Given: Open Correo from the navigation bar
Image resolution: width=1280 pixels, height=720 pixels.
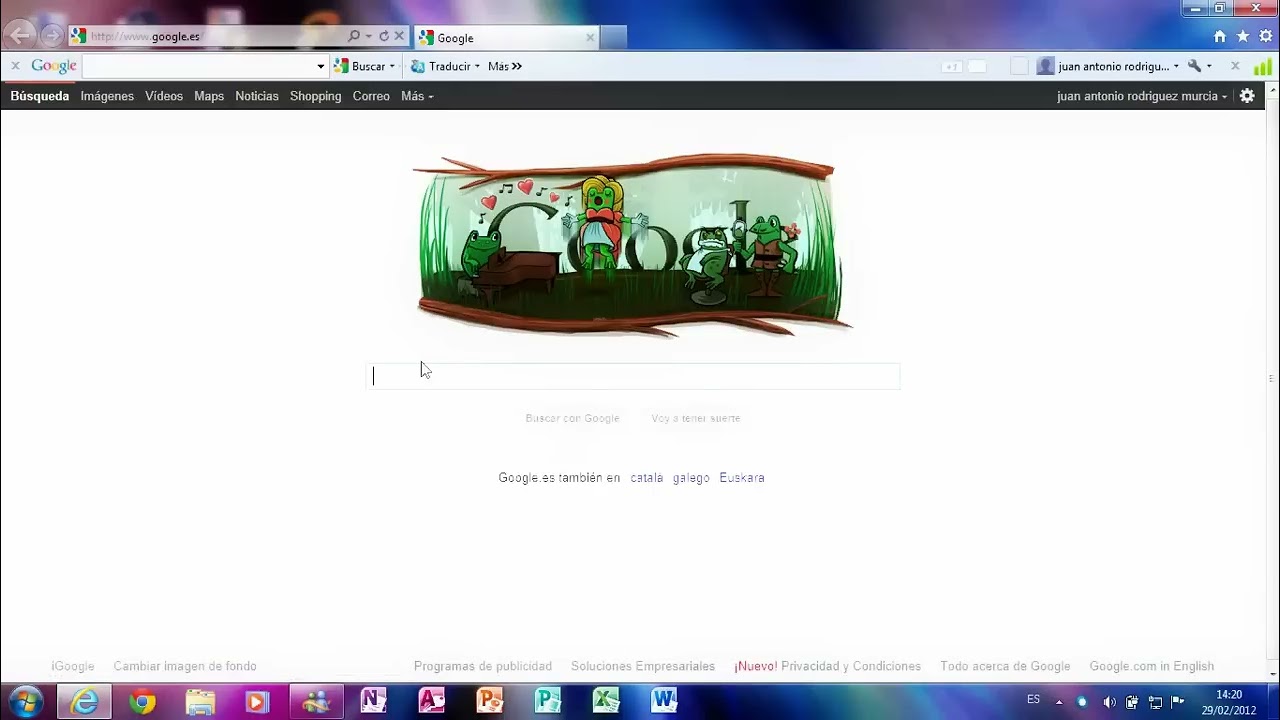Looking at the screenshot, I should click(371, 96).
